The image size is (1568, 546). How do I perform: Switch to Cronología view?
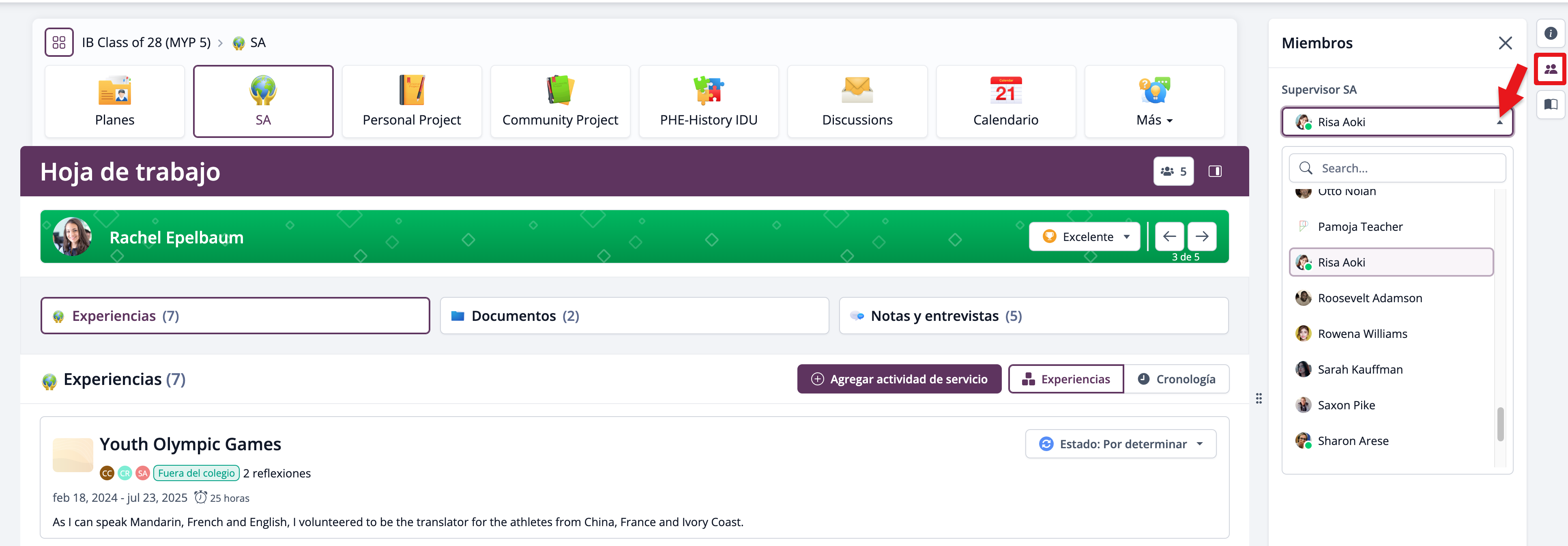(x=1176, y=379)
